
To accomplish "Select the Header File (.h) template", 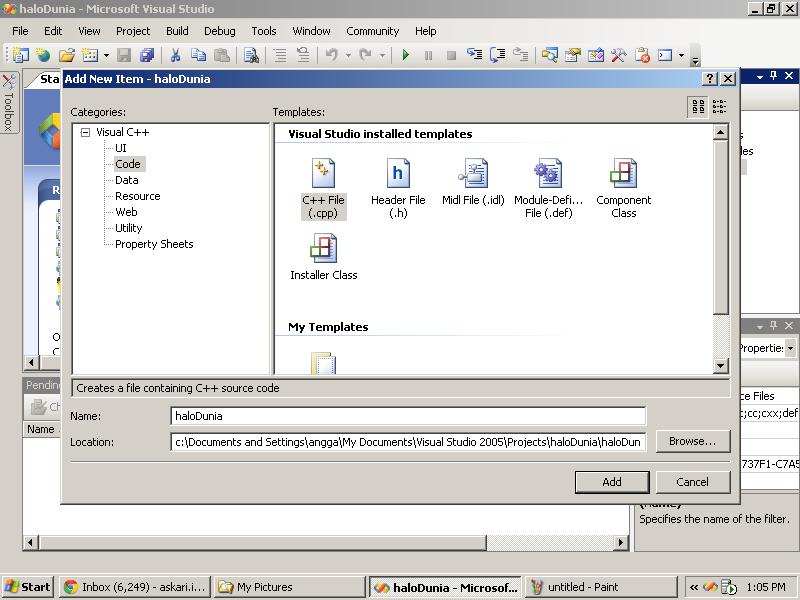I will 398,189.
